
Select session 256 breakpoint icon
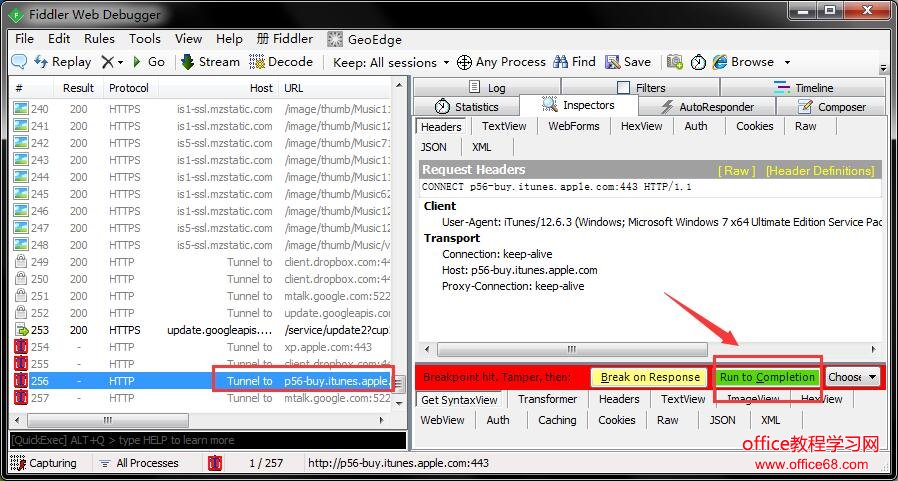tap(21, 381)
